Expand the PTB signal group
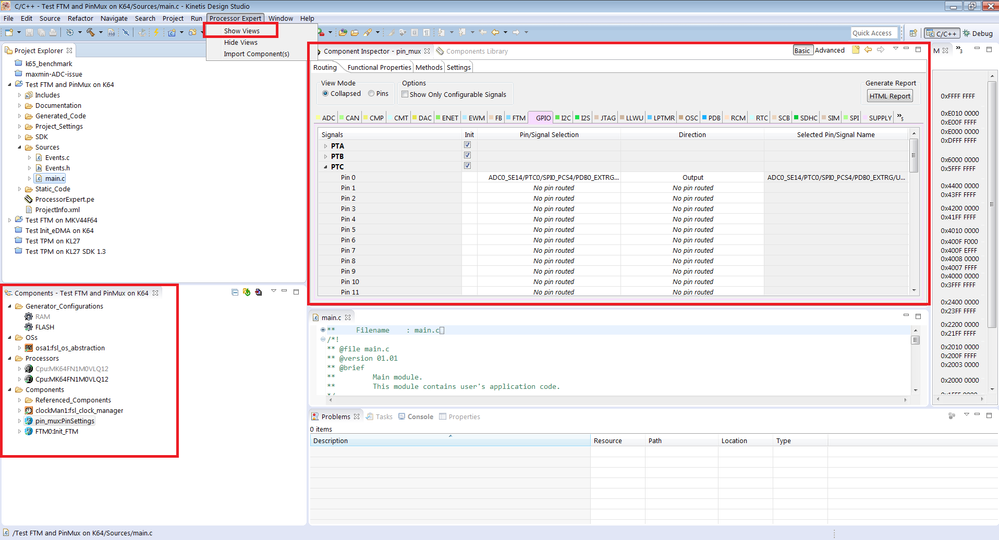This screenshot has width=999, height=540. tap(326, 156)
